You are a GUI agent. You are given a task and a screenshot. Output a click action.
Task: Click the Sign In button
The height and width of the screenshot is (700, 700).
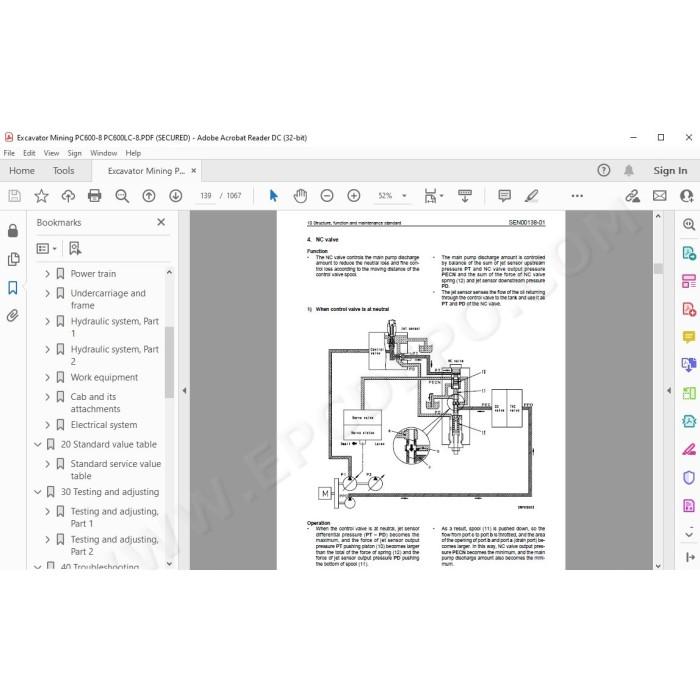tap(670, 171)
